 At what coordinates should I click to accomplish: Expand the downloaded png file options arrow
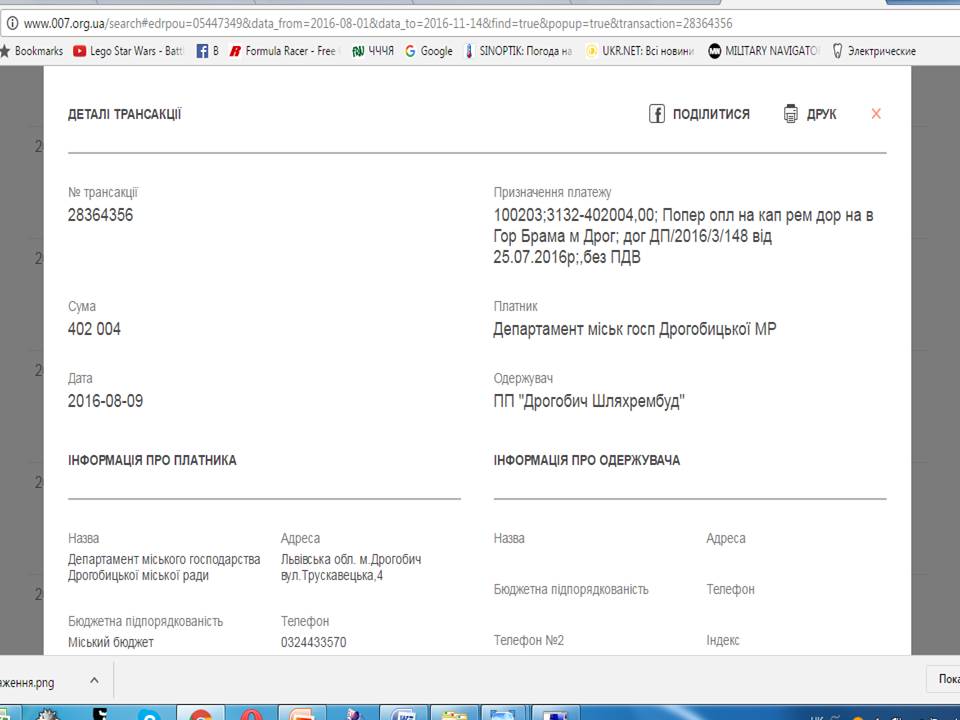(x=94, y=680)
